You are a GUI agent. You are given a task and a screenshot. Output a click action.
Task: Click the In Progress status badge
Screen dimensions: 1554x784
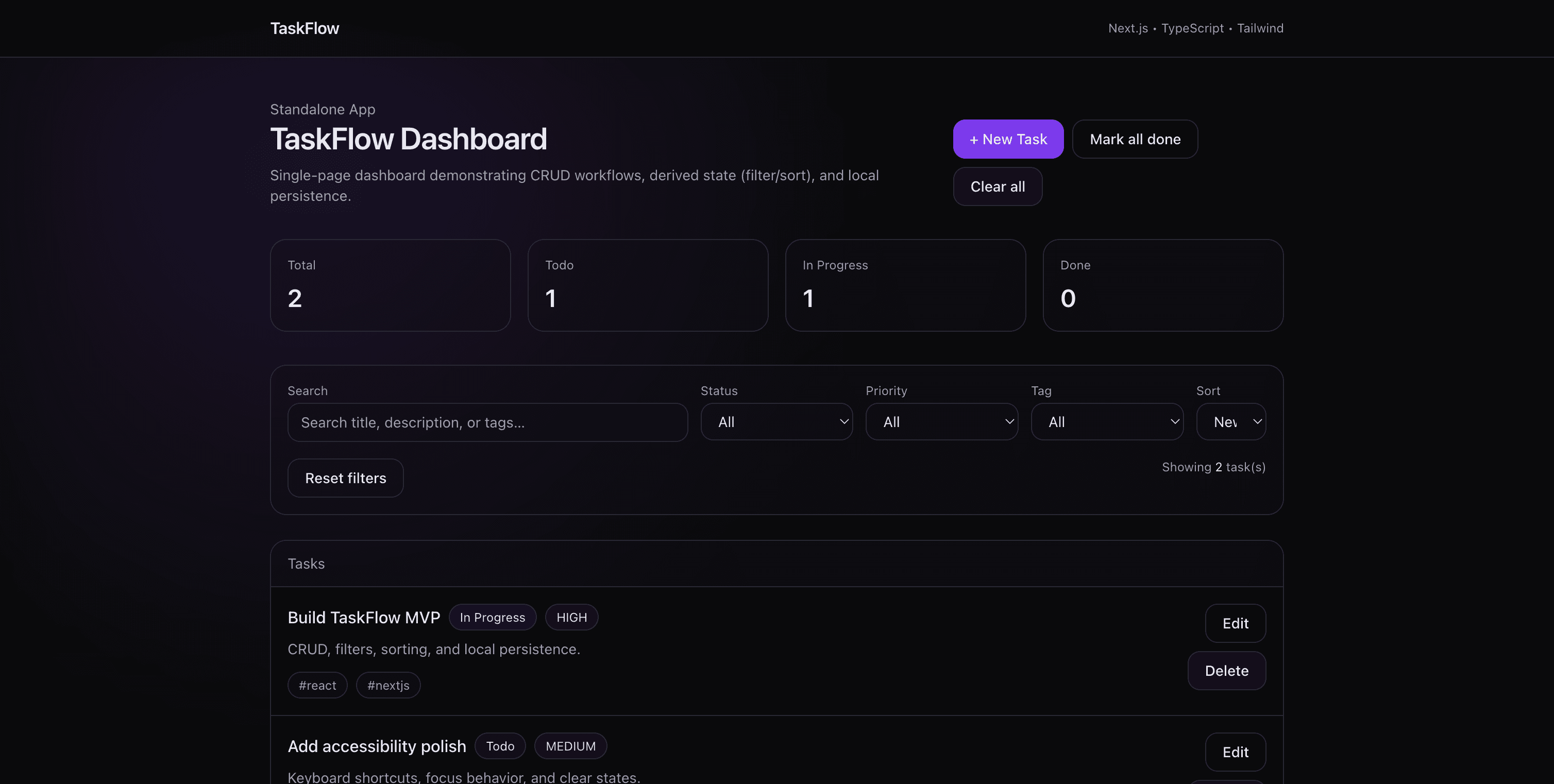[492, 617]
